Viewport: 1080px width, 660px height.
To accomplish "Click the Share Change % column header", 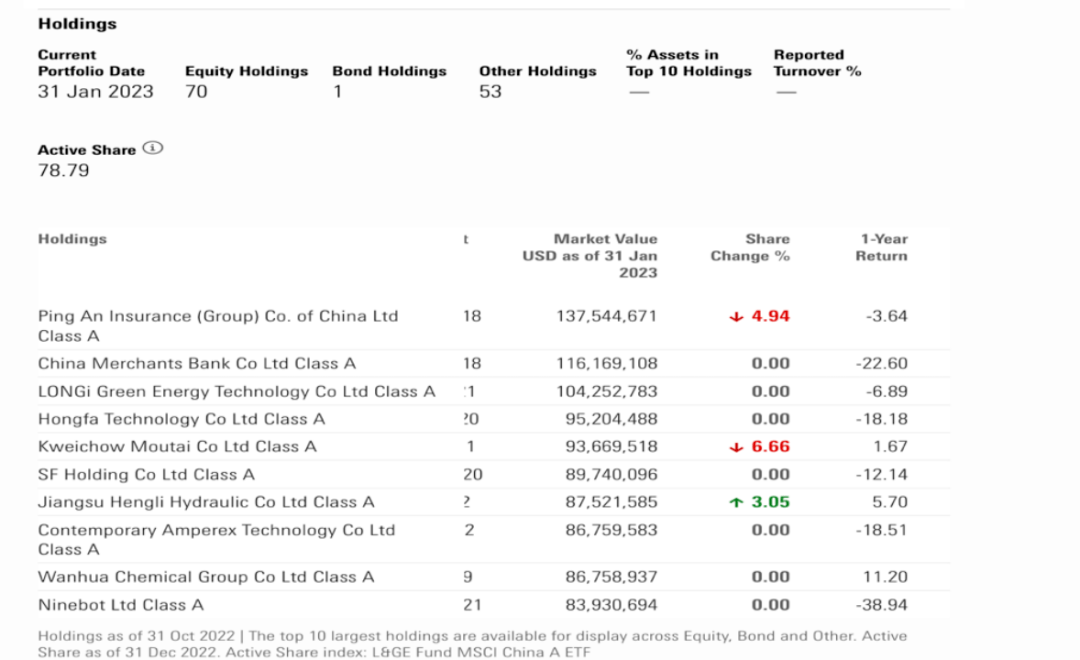I will click(x=750, y=247).
